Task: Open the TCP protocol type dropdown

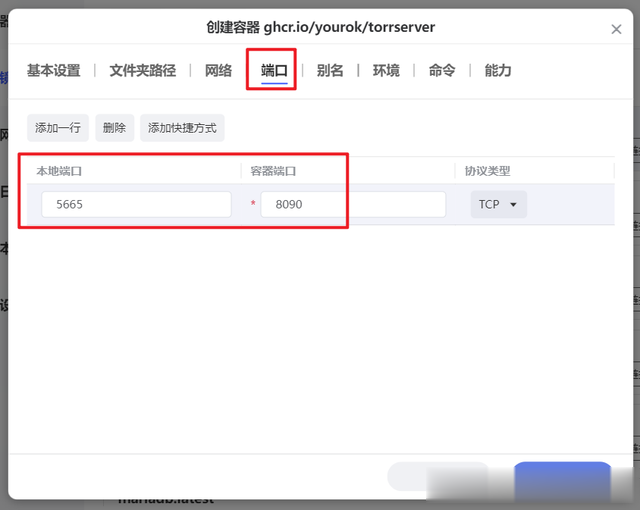Action: click(498, 204)
